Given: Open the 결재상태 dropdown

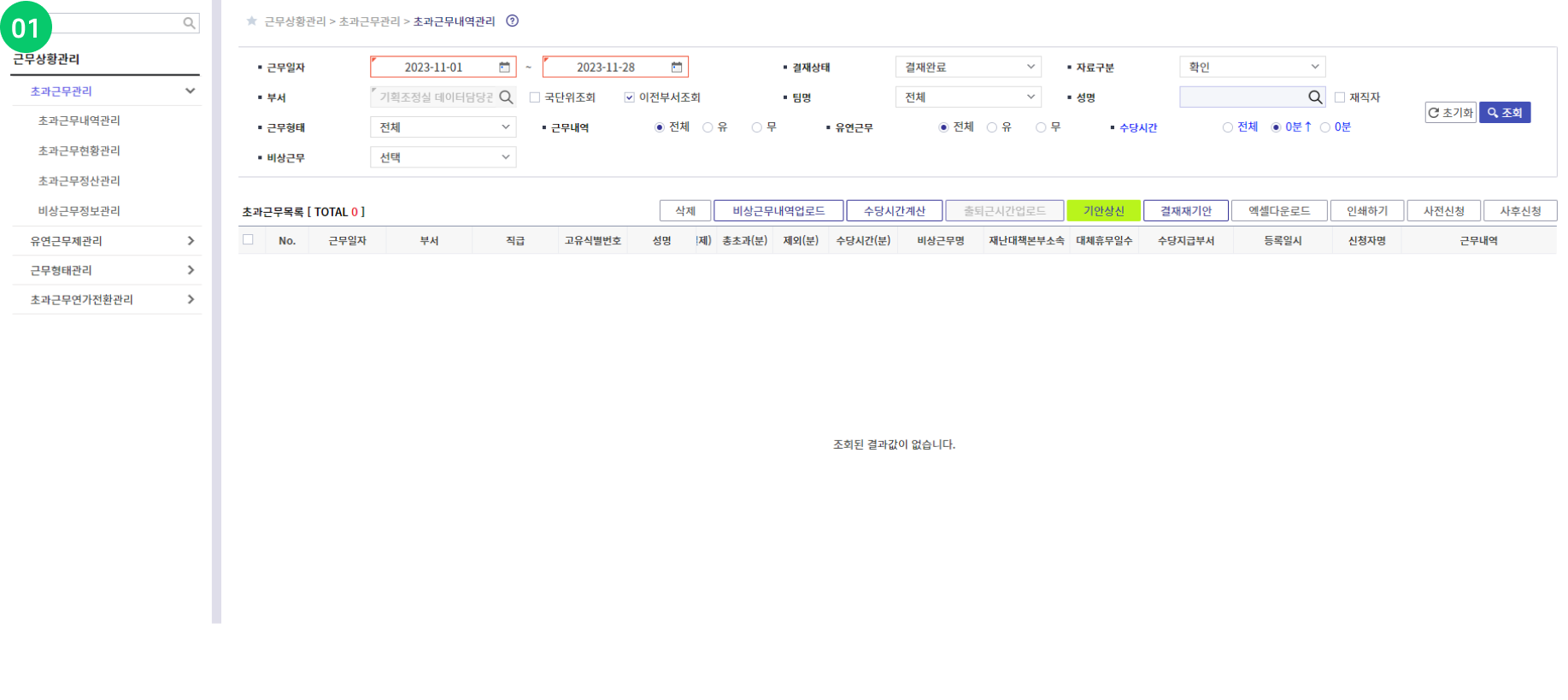Looking at the screenshot, I should point(967,68).
